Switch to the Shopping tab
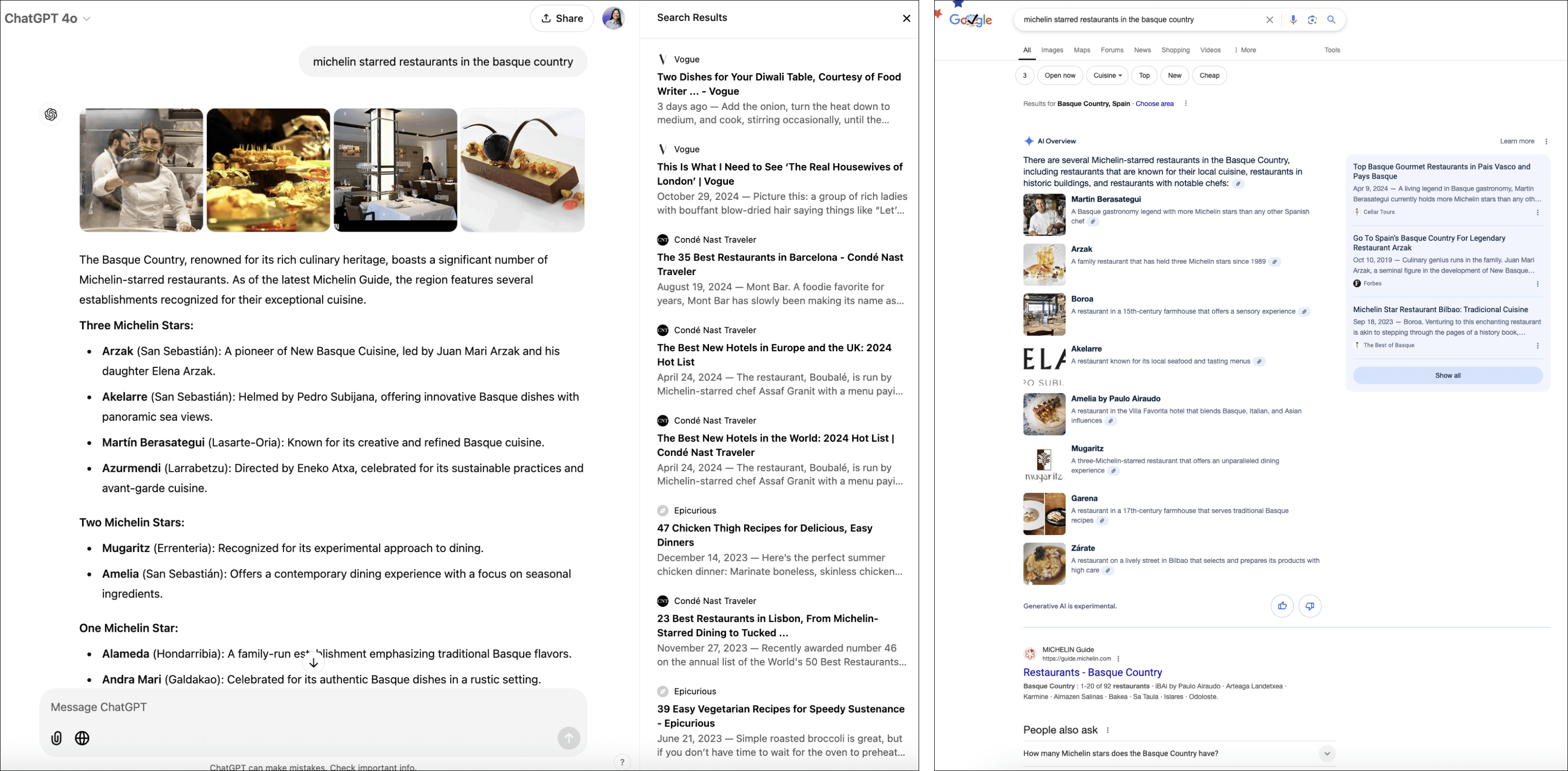This screenshot has height=771, width=1568. click(x=1175, y=50)
